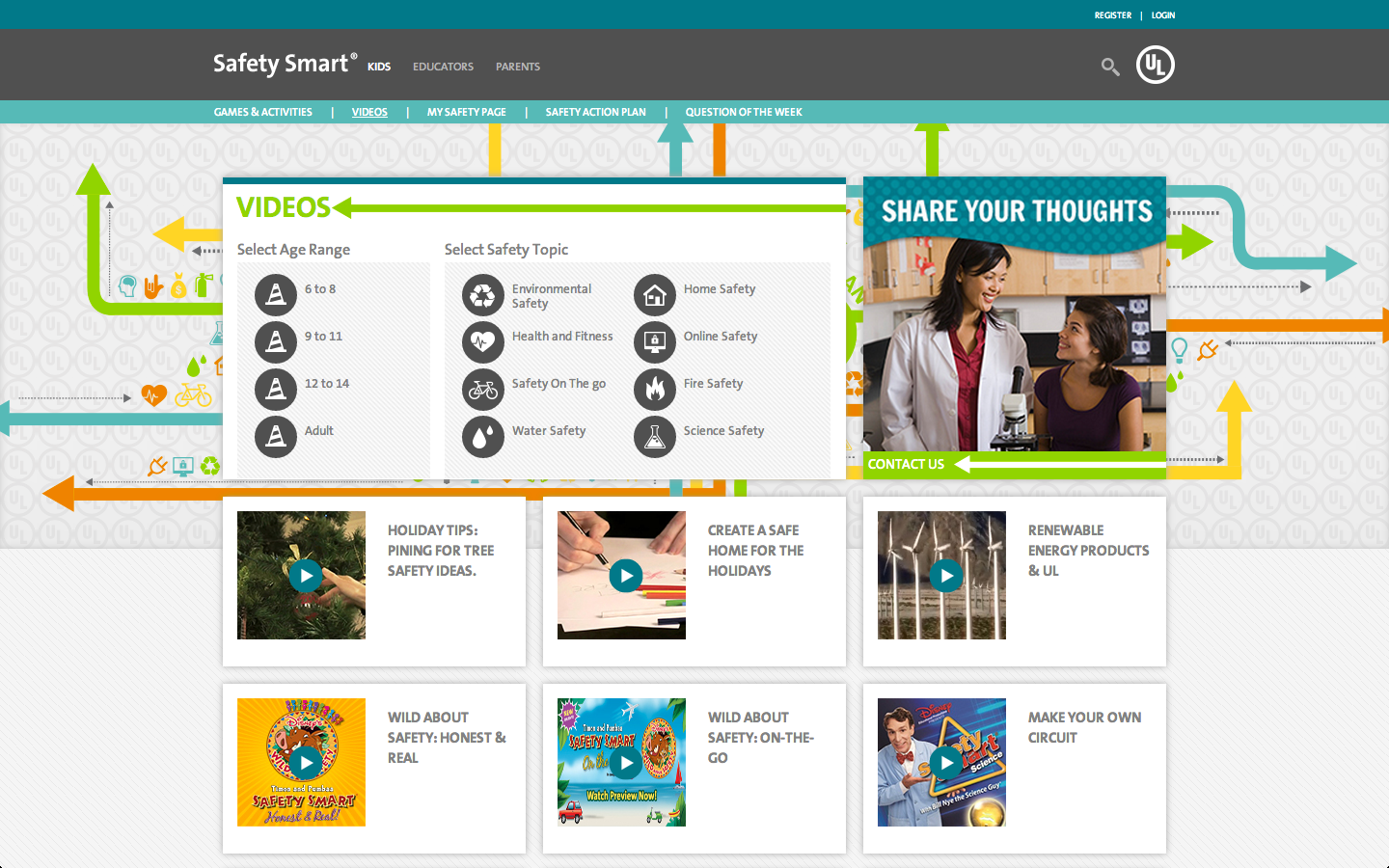Select the Science Safety label

(x=723, y=430)
